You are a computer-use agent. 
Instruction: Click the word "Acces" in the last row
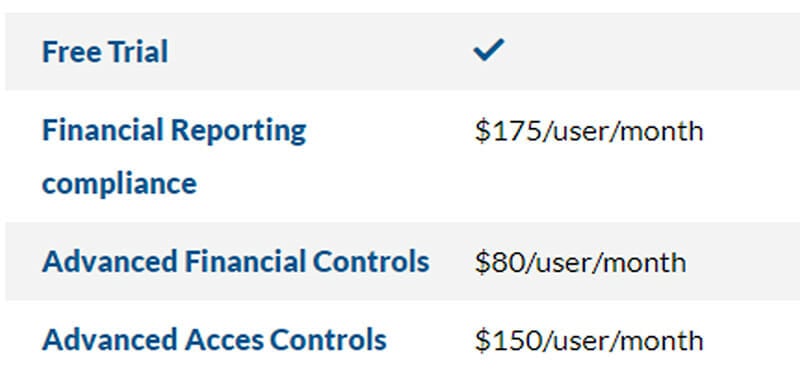[x=224, y=340]
